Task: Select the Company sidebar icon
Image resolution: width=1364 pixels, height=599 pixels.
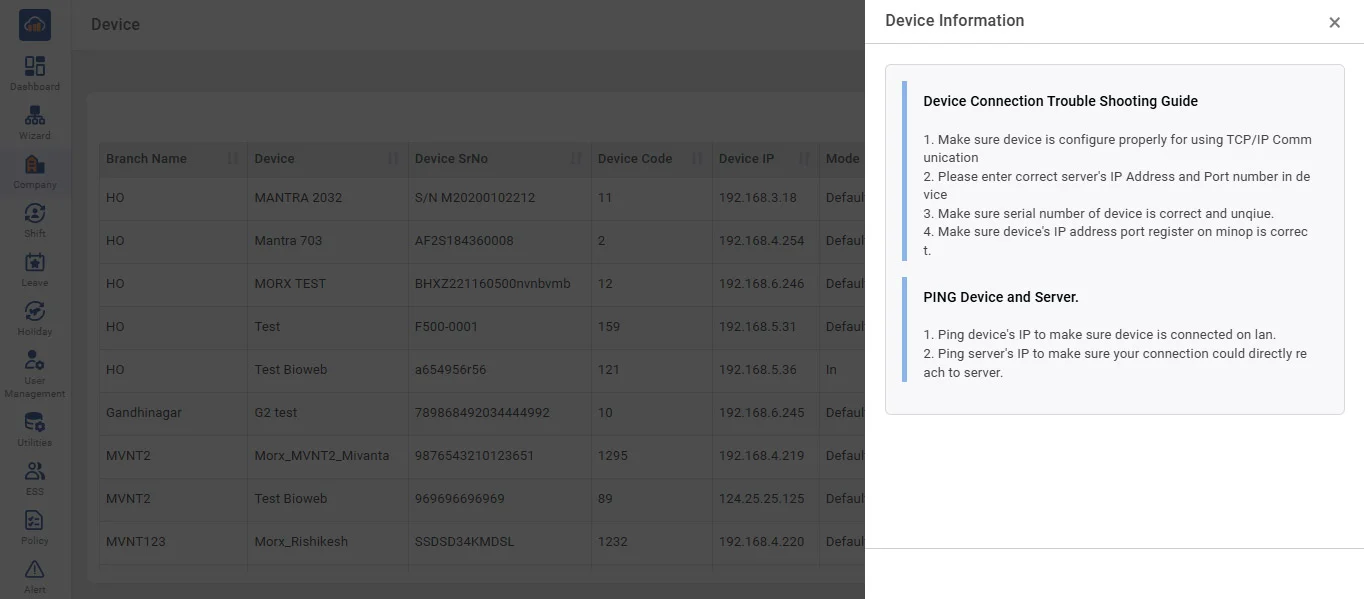Action: point(35,166)
